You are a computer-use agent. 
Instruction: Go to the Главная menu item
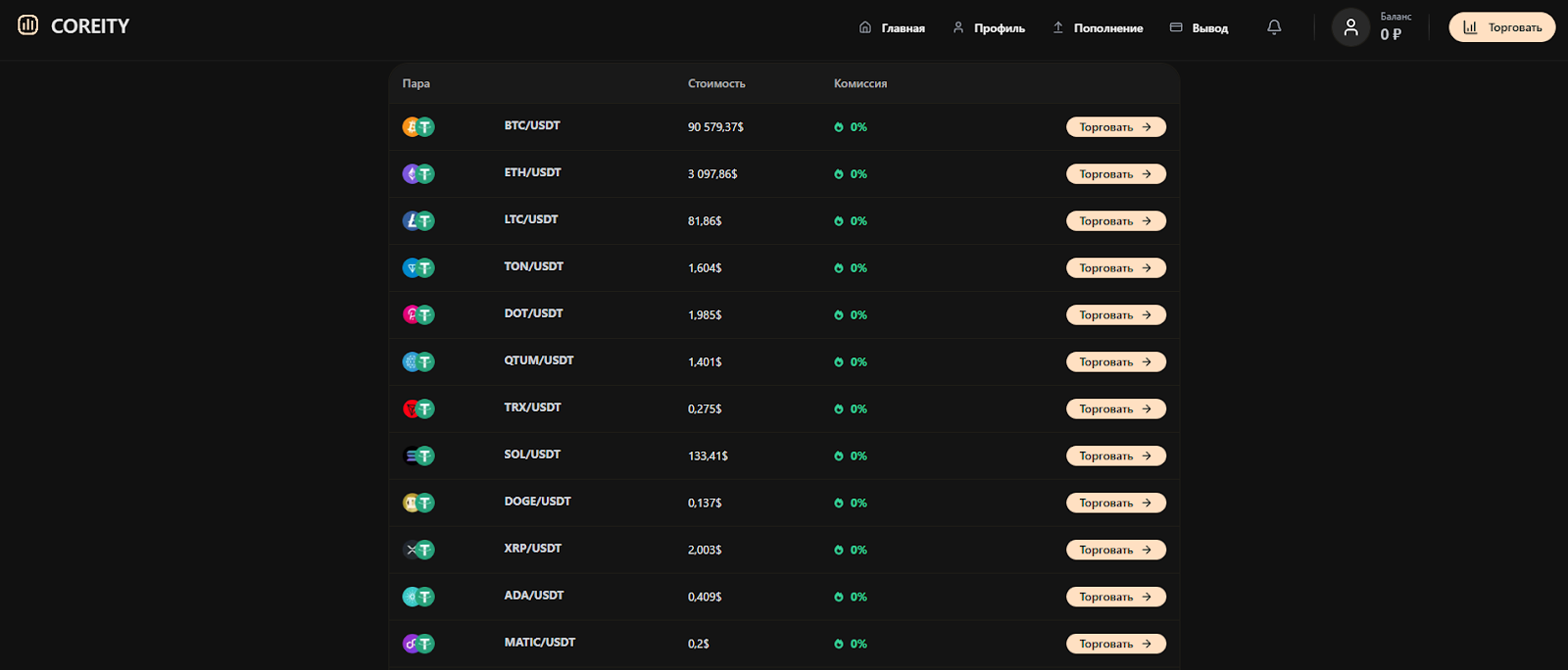(892, 28)
